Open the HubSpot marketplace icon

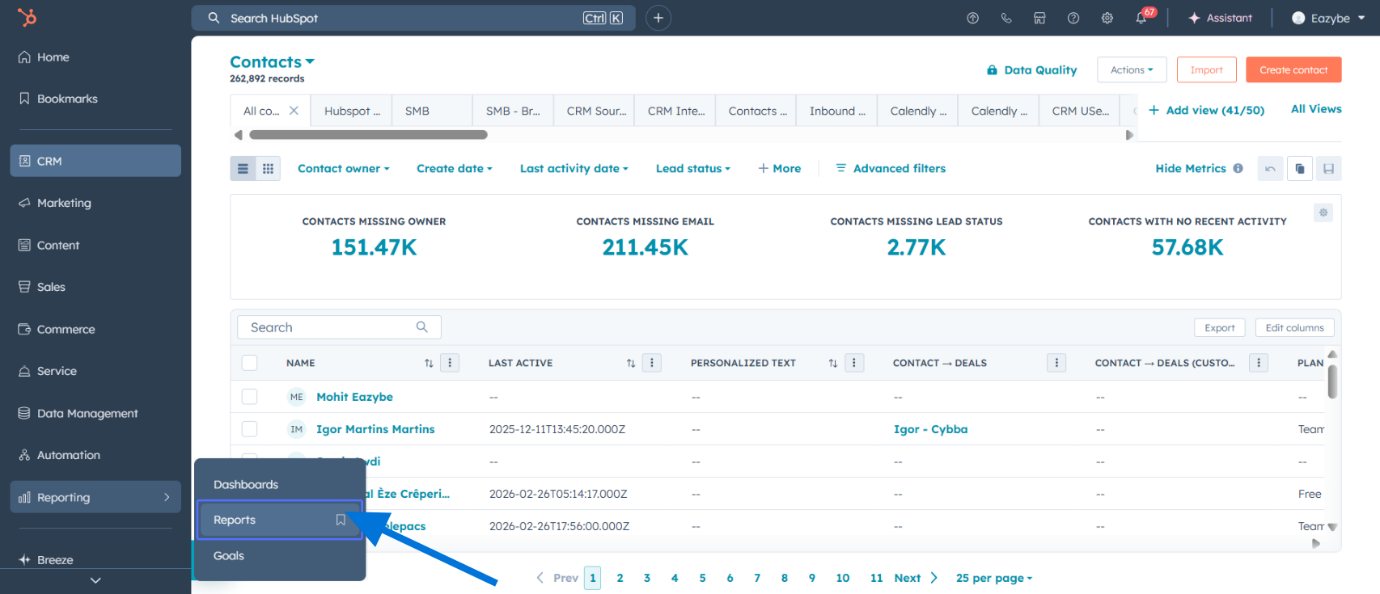(x=1039, y=17)
